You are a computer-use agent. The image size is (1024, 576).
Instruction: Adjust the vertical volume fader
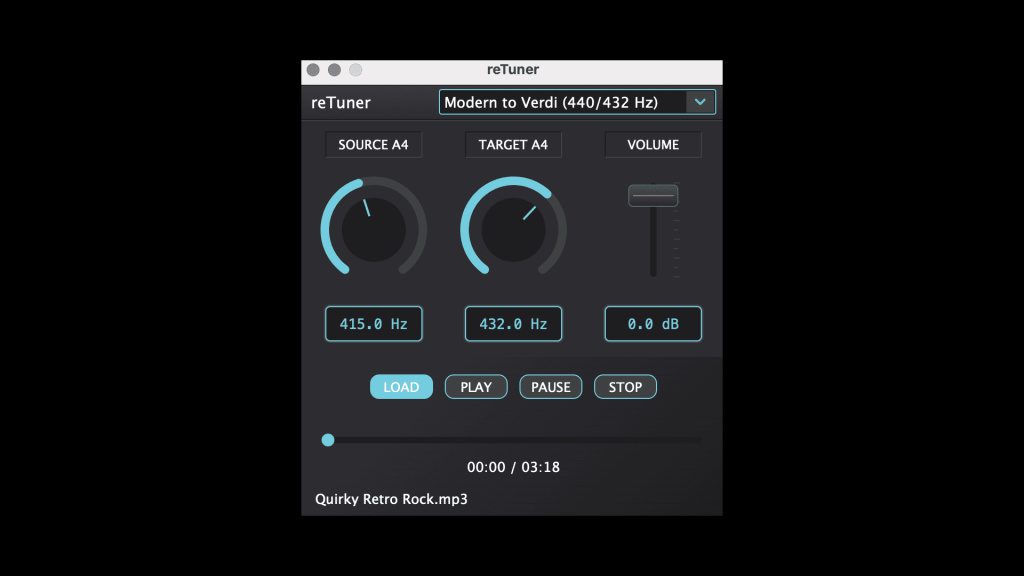point(652,194)
